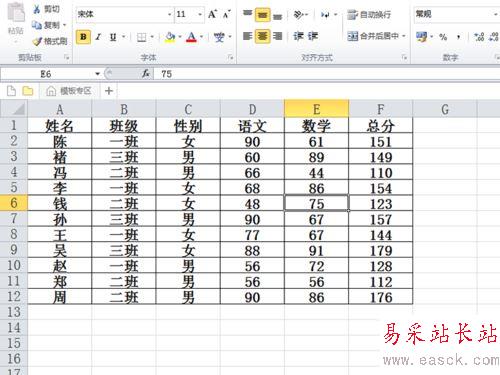Apply the red font color A
Screen dimensions: 500x375
point(191,37)
